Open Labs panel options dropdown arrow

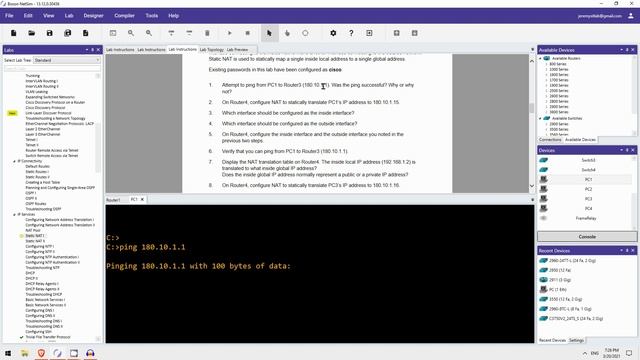(87, 50)
